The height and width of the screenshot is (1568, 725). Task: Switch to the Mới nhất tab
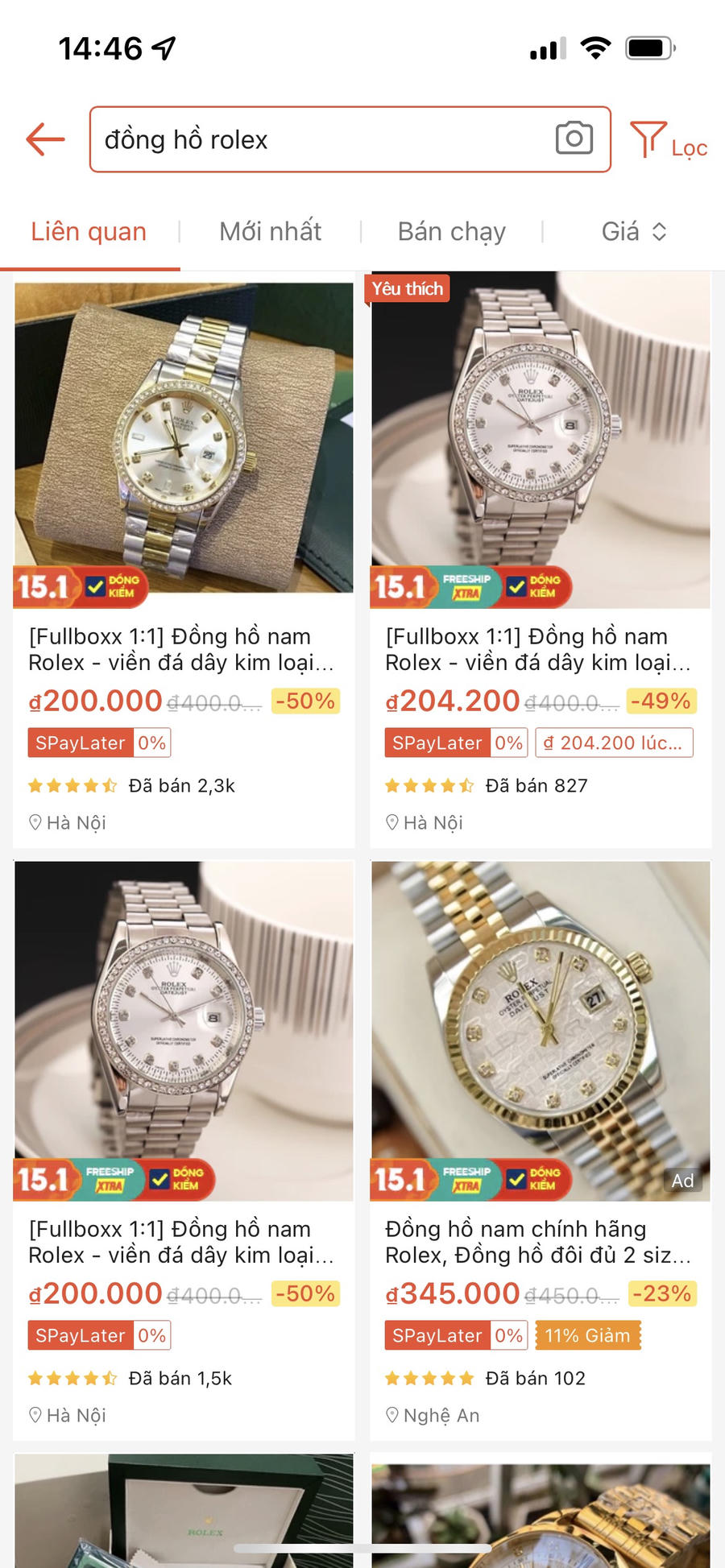(x=270, y=232)
